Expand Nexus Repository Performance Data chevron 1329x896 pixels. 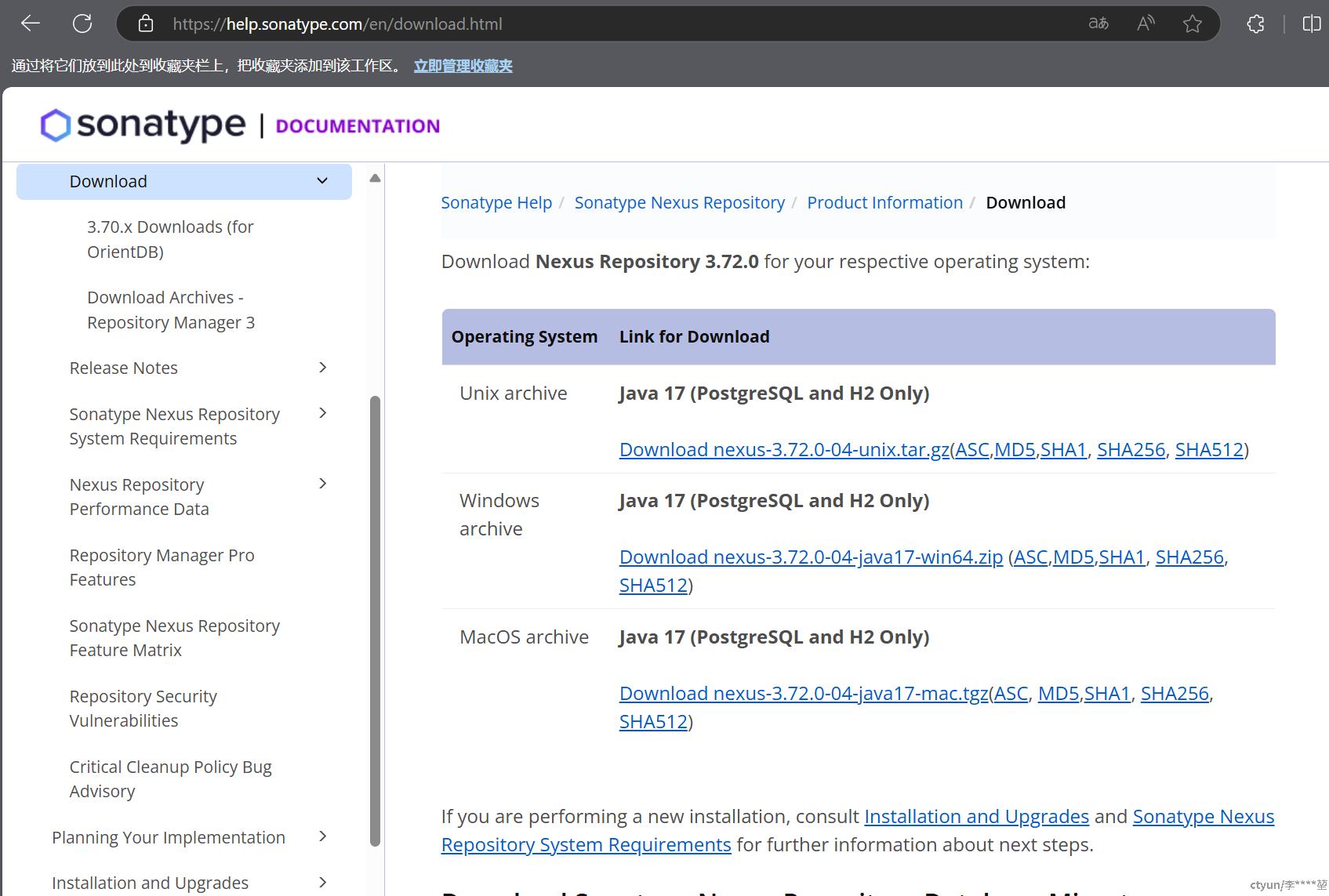tap(322, 483)
